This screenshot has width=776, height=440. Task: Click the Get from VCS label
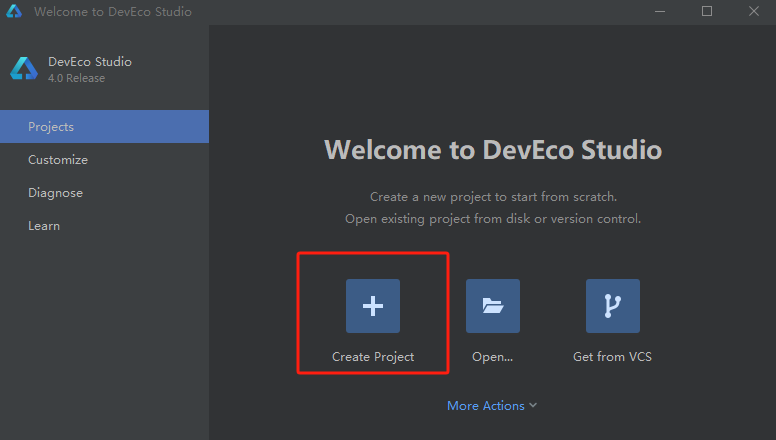tap(612, 357)
